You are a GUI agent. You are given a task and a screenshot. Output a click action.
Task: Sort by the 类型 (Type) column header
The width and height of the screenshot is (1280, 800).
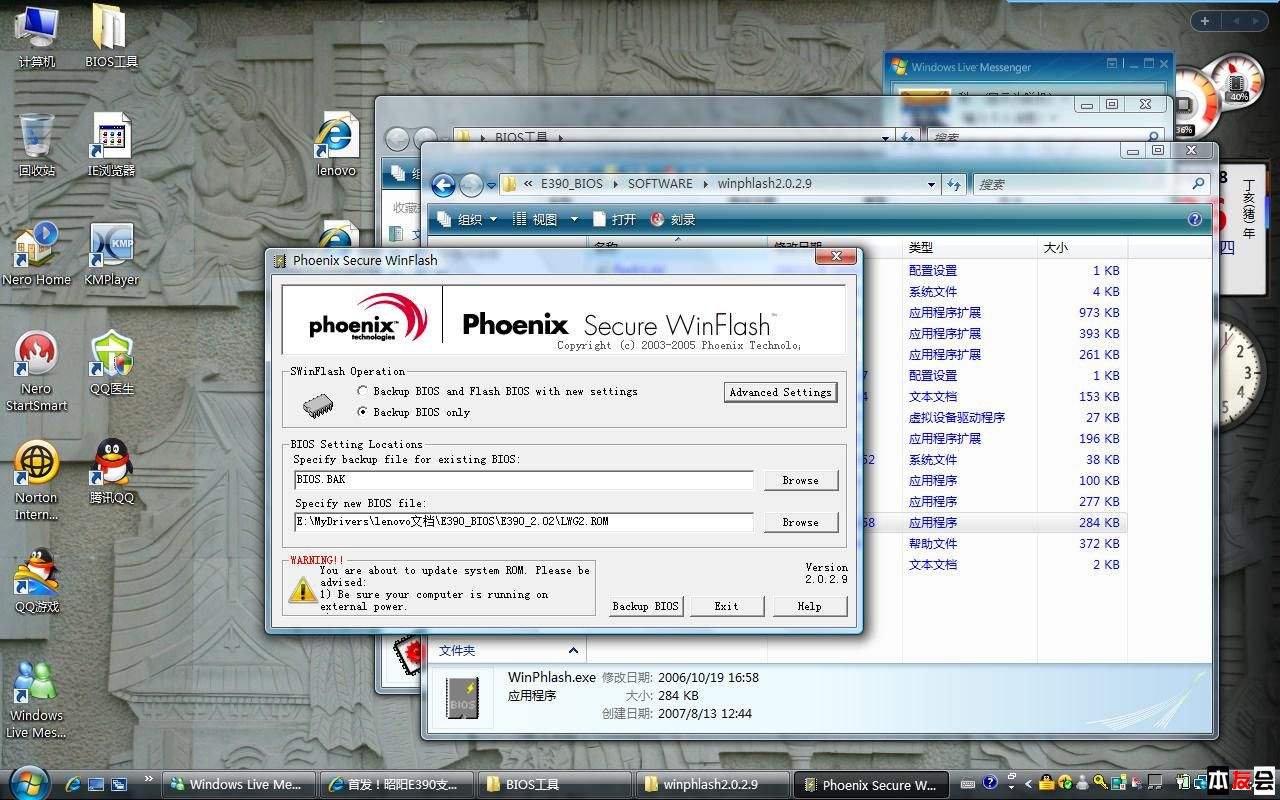tap(970, 247)
